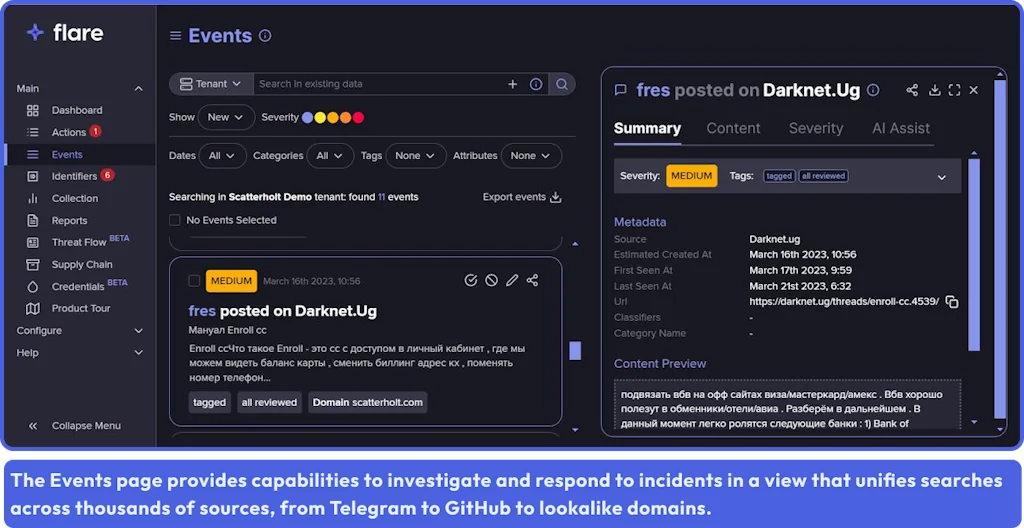Click the share icon on fres event card
This screenshot has width=1024, height=528.
pos(532,280)
